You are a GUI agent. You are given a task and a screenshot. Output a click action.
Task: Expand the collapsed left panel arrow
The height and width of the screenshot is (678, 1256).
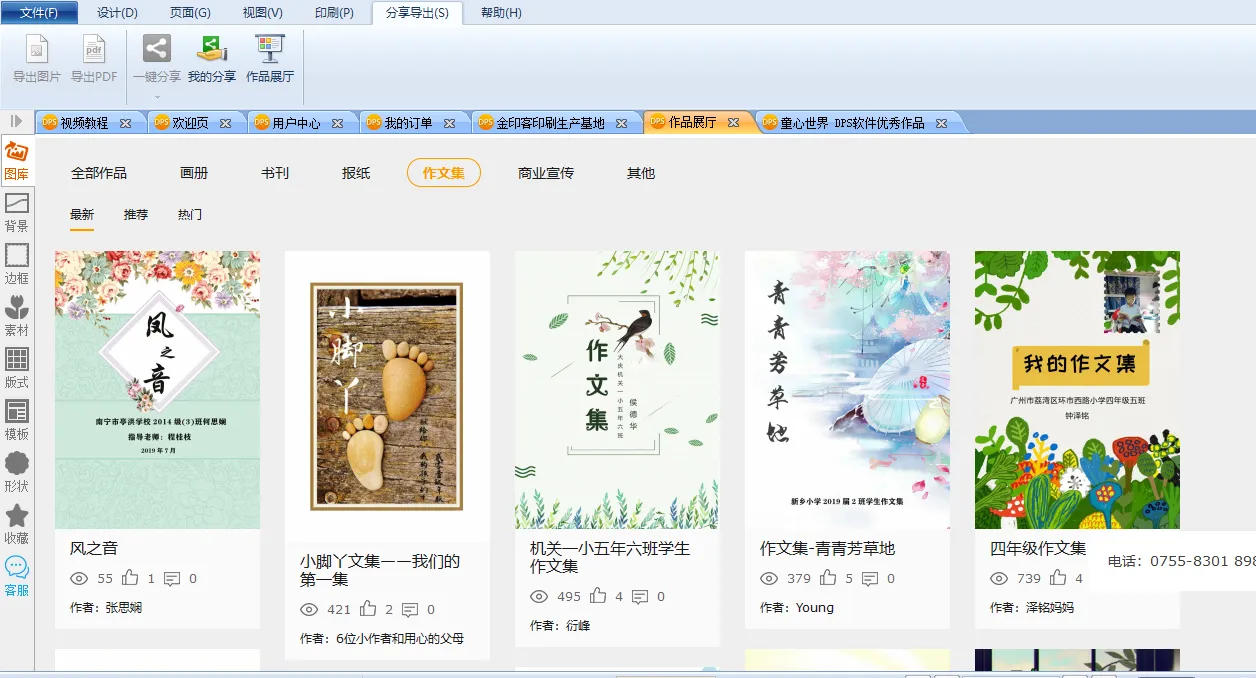16,122
